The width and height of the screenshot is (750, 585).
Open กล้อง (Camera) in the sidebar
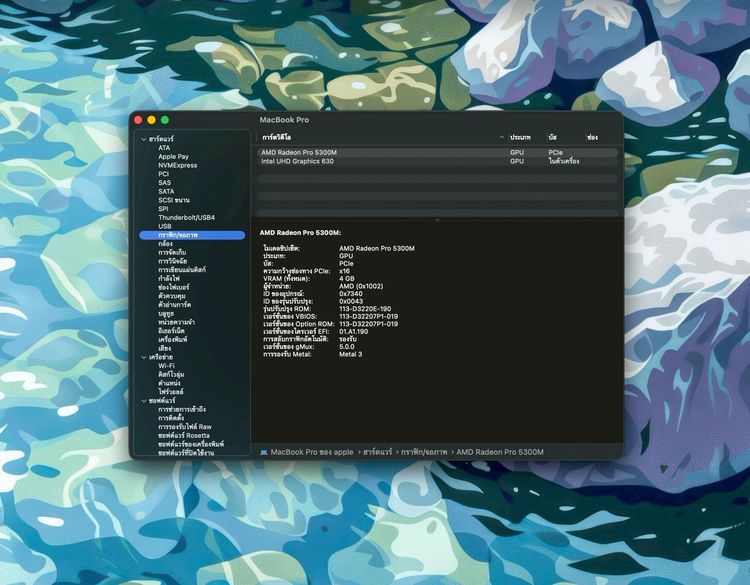pos(165,244)
